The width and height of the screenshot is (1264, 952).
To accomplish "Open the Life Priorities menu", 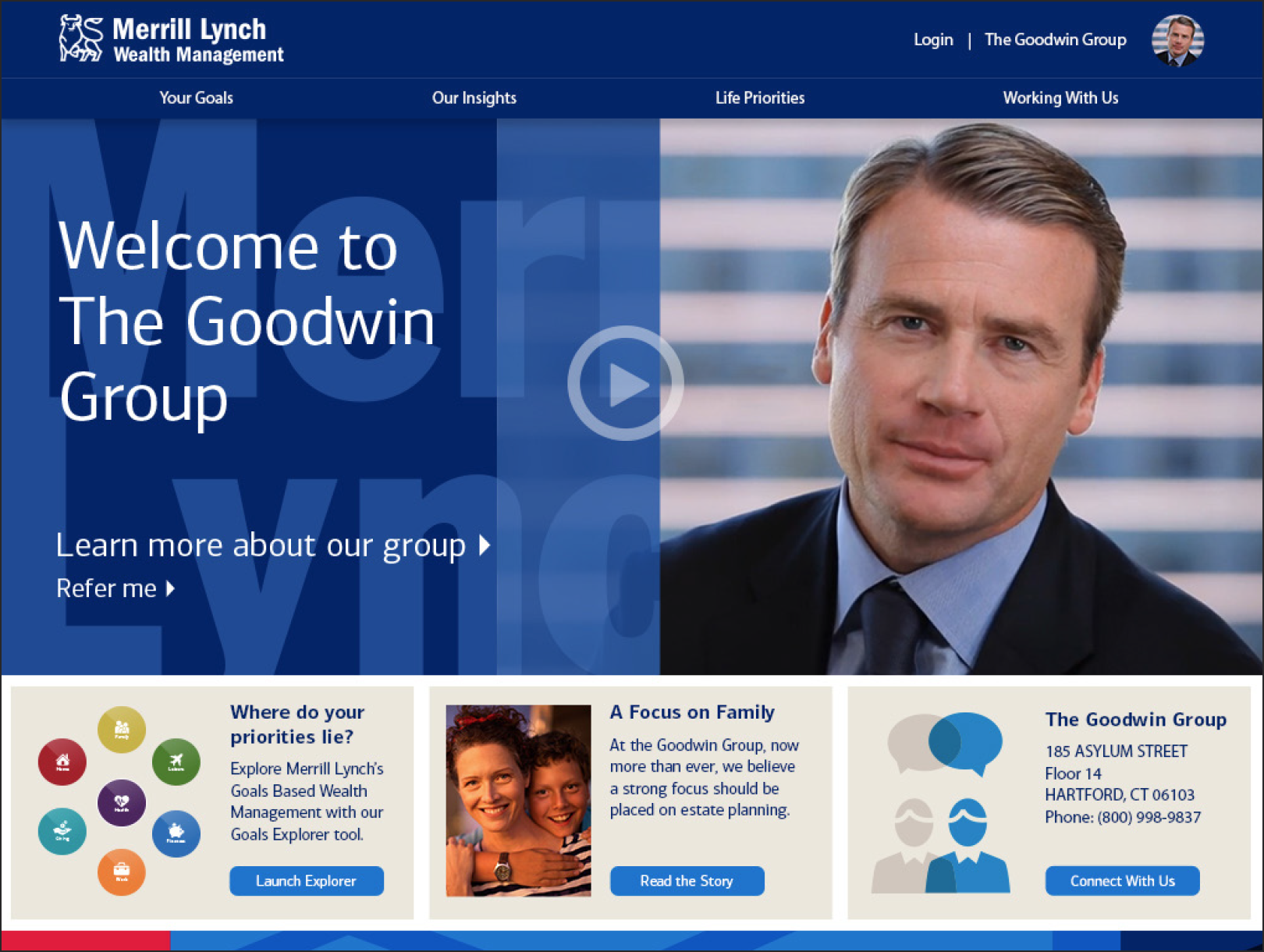I will point(760,98).
